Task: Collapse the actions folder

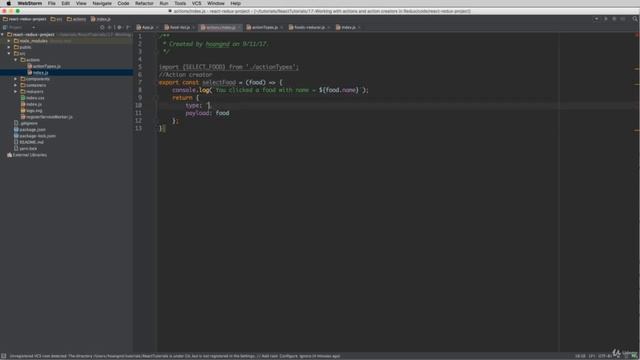Action: tap(16, 60)
